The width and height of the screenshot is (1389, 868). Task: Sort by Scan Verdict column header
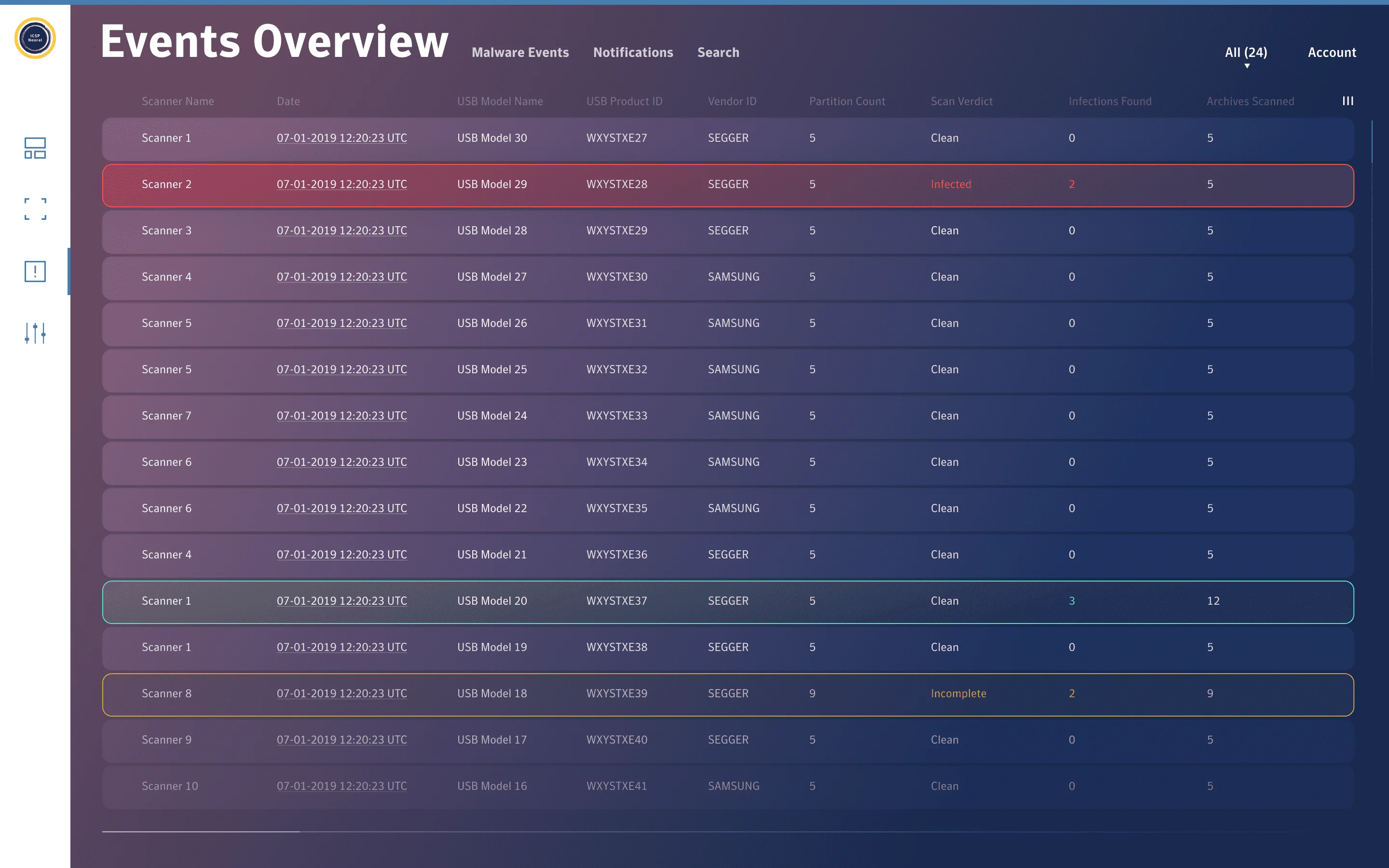click(961, 101)
